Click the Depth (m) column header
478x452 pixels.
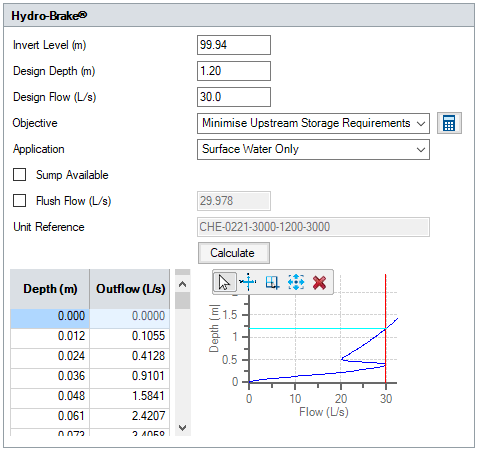tap(50, 289)
